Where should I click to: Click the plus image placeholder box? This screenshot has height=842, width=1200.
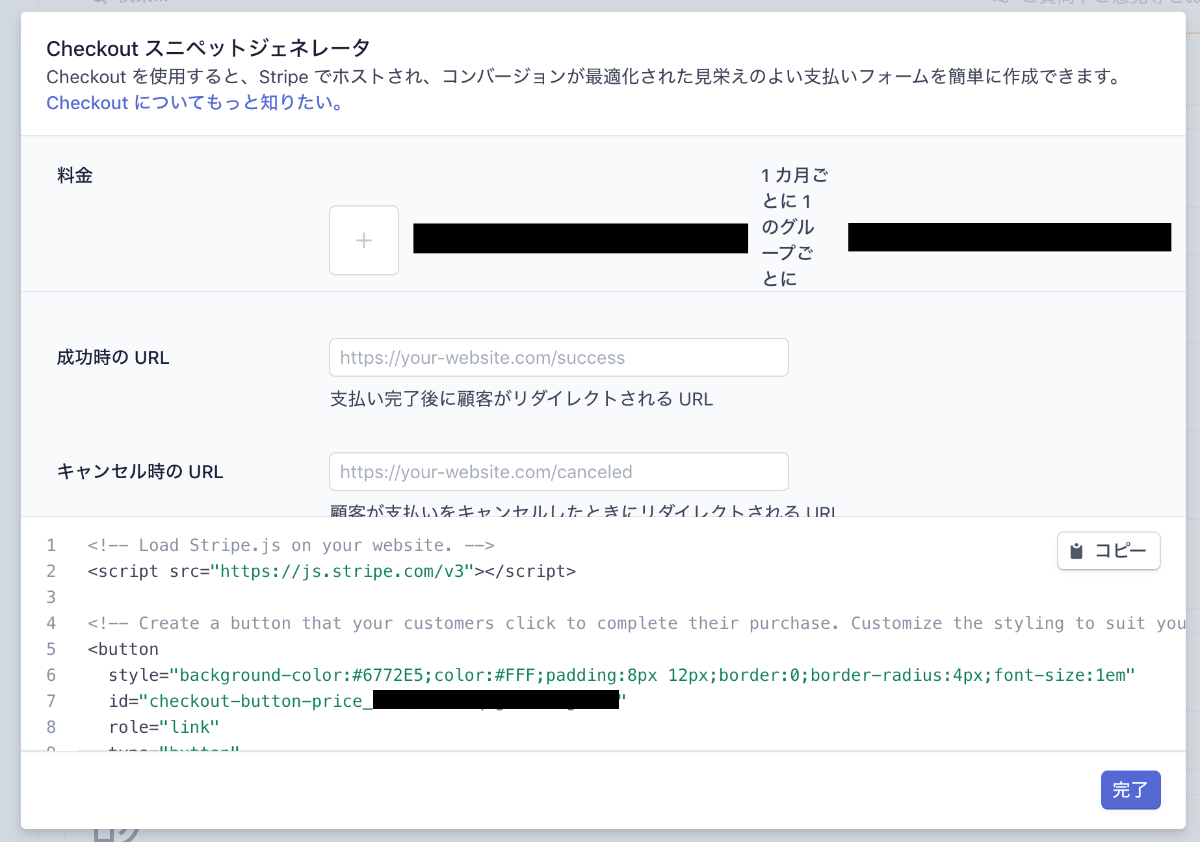pos(364,240)
